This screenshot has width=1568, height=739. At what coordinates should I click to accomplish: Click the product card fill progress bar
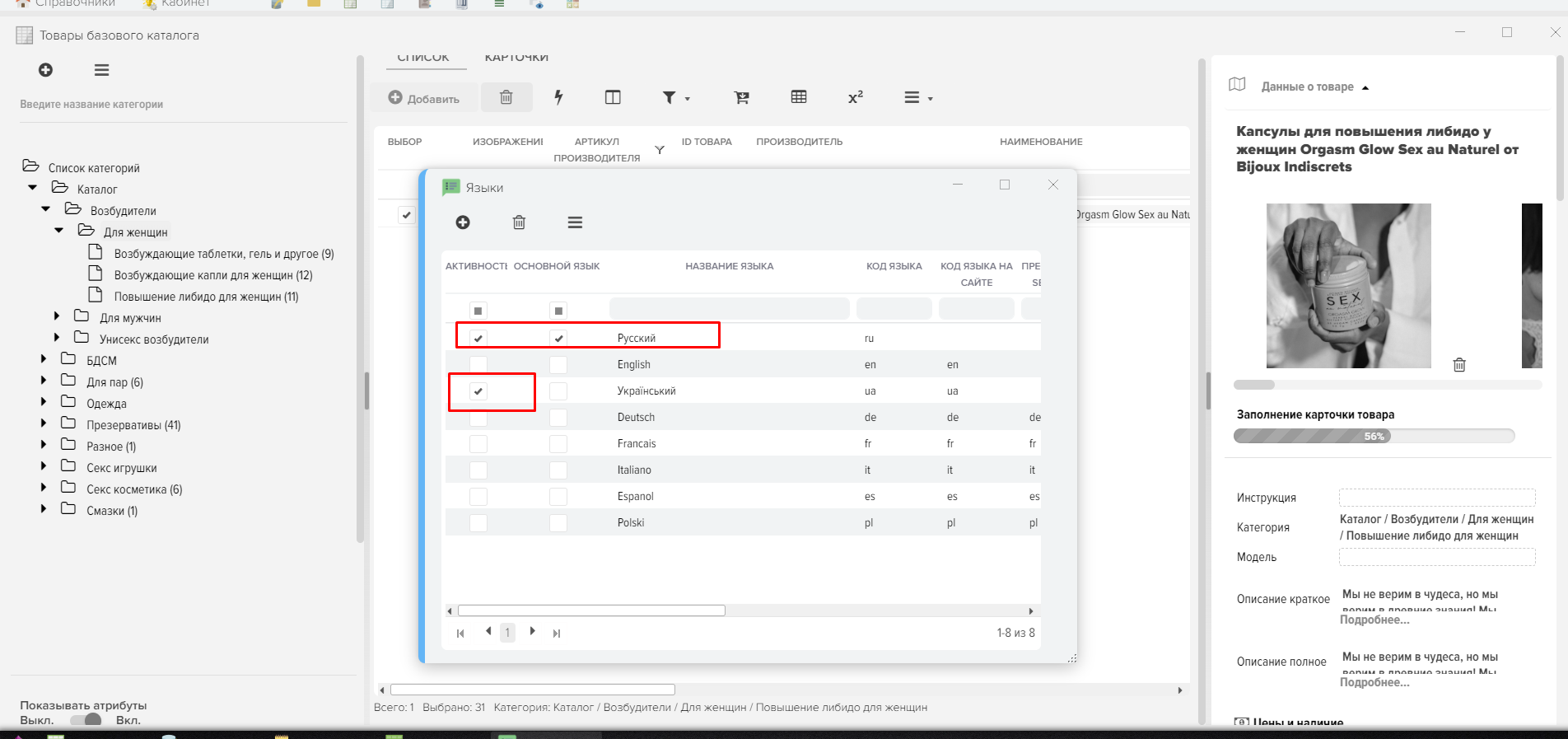pyautogui.click(x=1374, y=436)
